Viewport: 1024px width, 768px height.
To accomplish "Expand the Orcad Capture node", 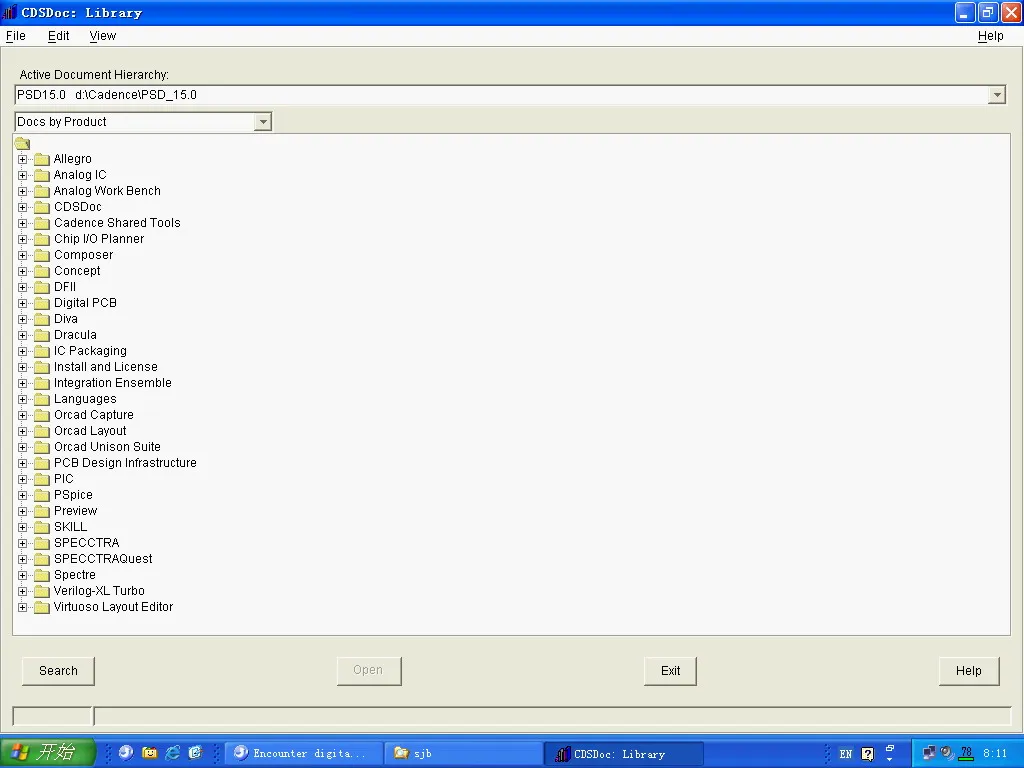I will tap(22, 415).
